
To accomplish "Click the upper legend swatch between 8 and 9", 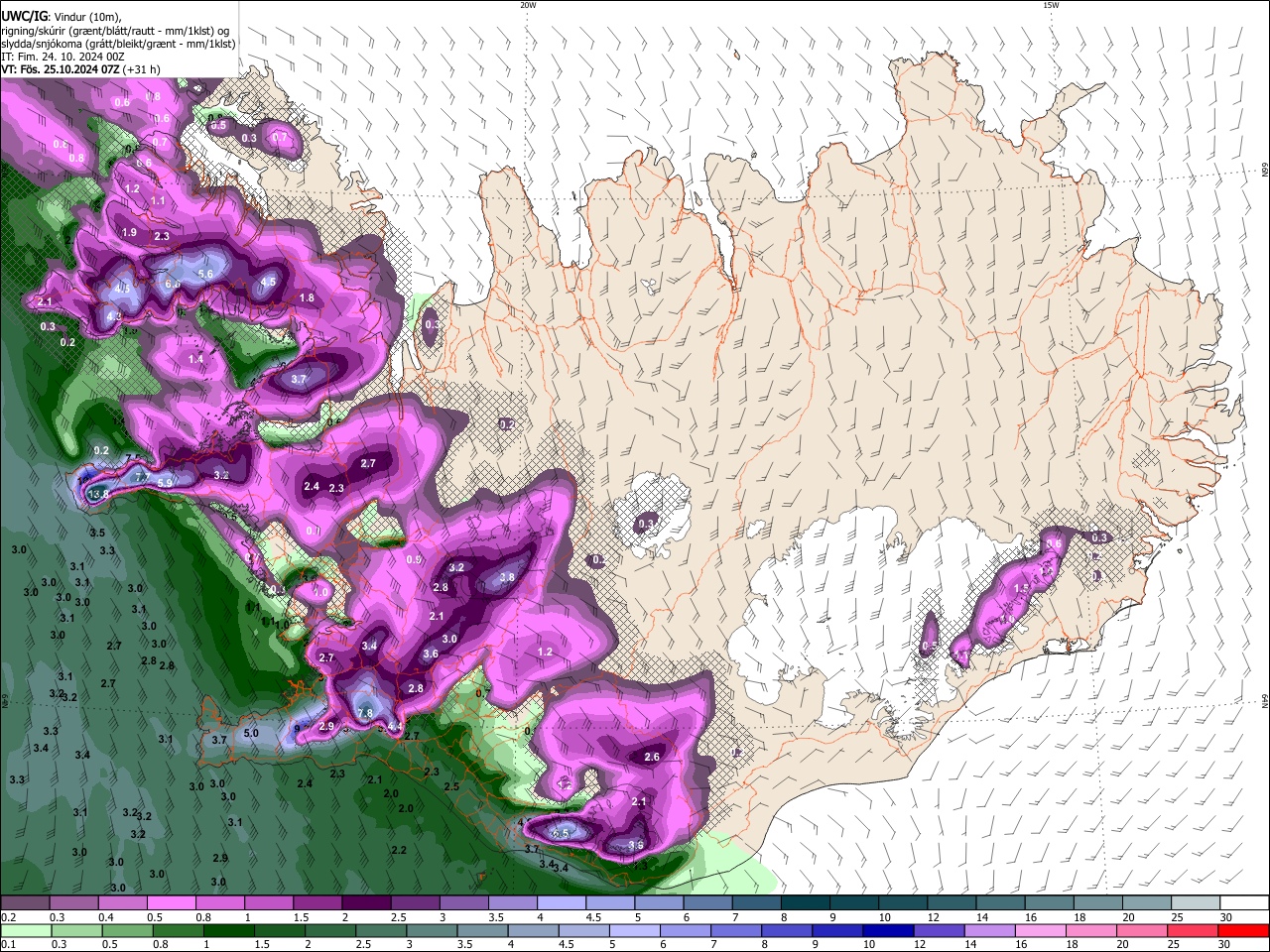I will tap(805, 903).
